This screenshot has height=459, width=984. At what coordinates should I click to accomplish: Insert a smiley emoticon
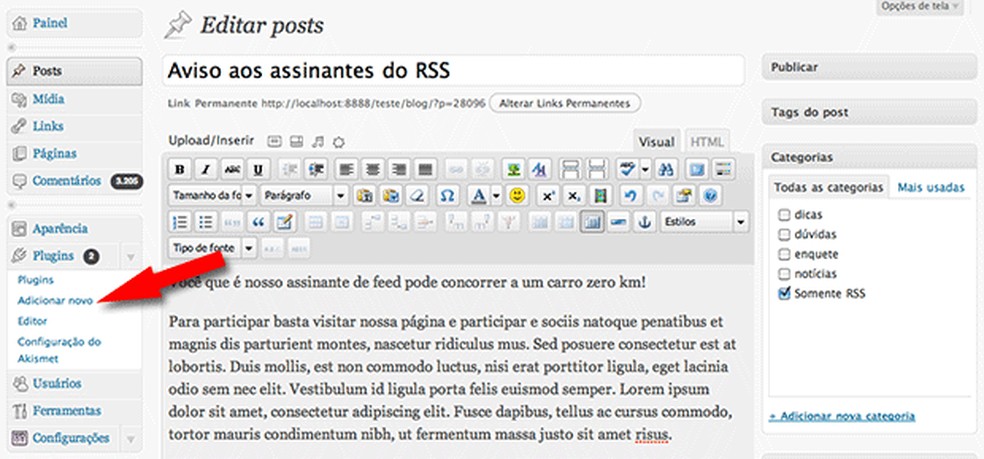tap(516, 196)
